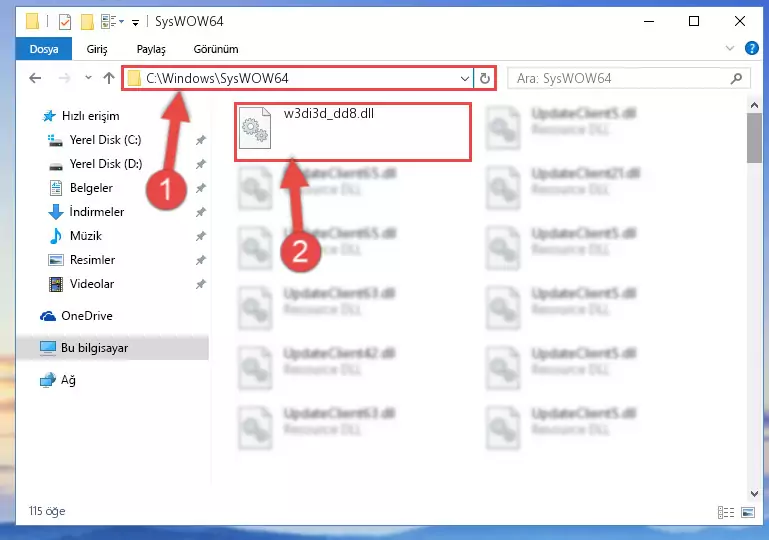769x540 pixels.
Task: Click the Properties checkmark quick access icon
Action: (x=65, y=22)
